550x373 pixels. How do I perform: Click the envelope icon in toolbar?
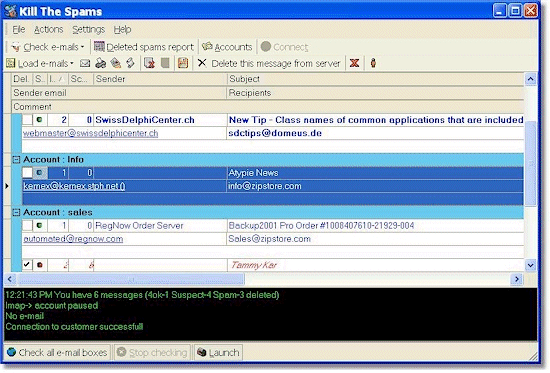[85, 63]
